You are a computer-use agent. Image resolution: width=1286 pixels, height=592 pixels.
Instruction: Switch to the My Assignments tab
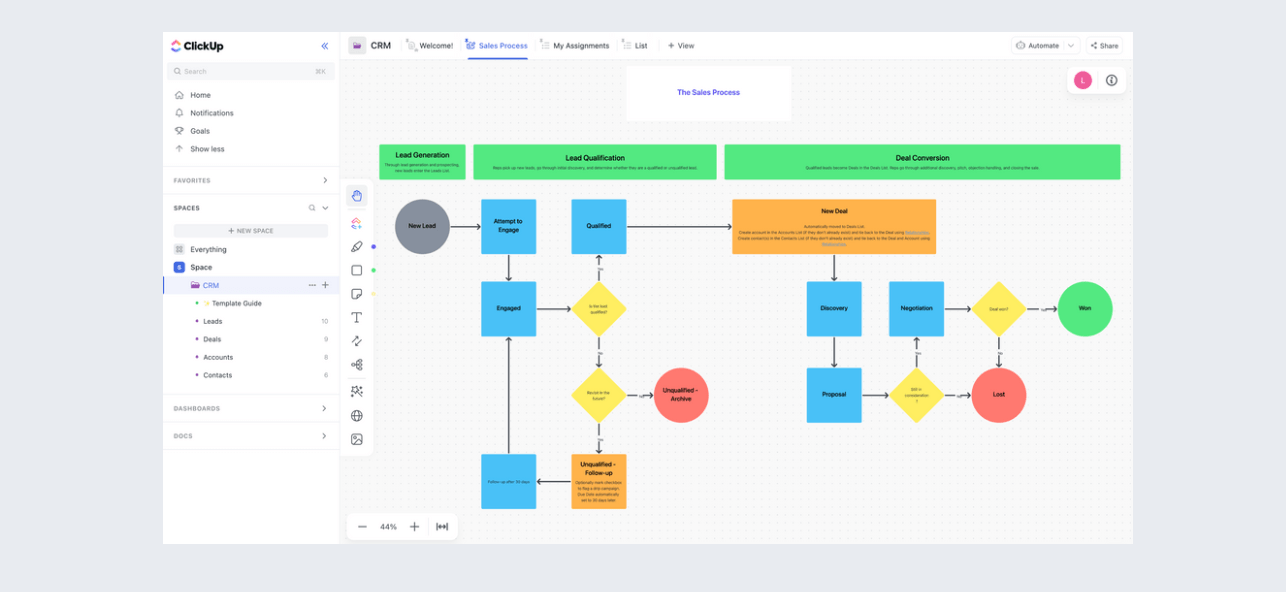pos(580,46)
